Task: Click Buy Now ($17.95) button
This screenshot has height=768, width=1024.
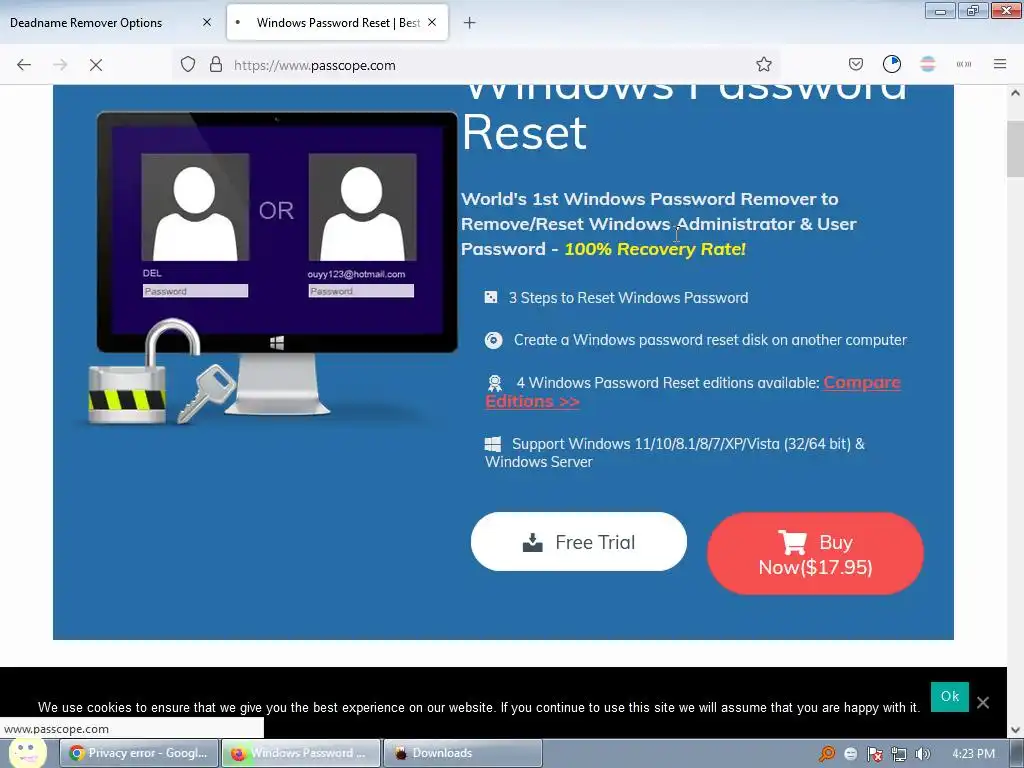Action: (815, 554)
